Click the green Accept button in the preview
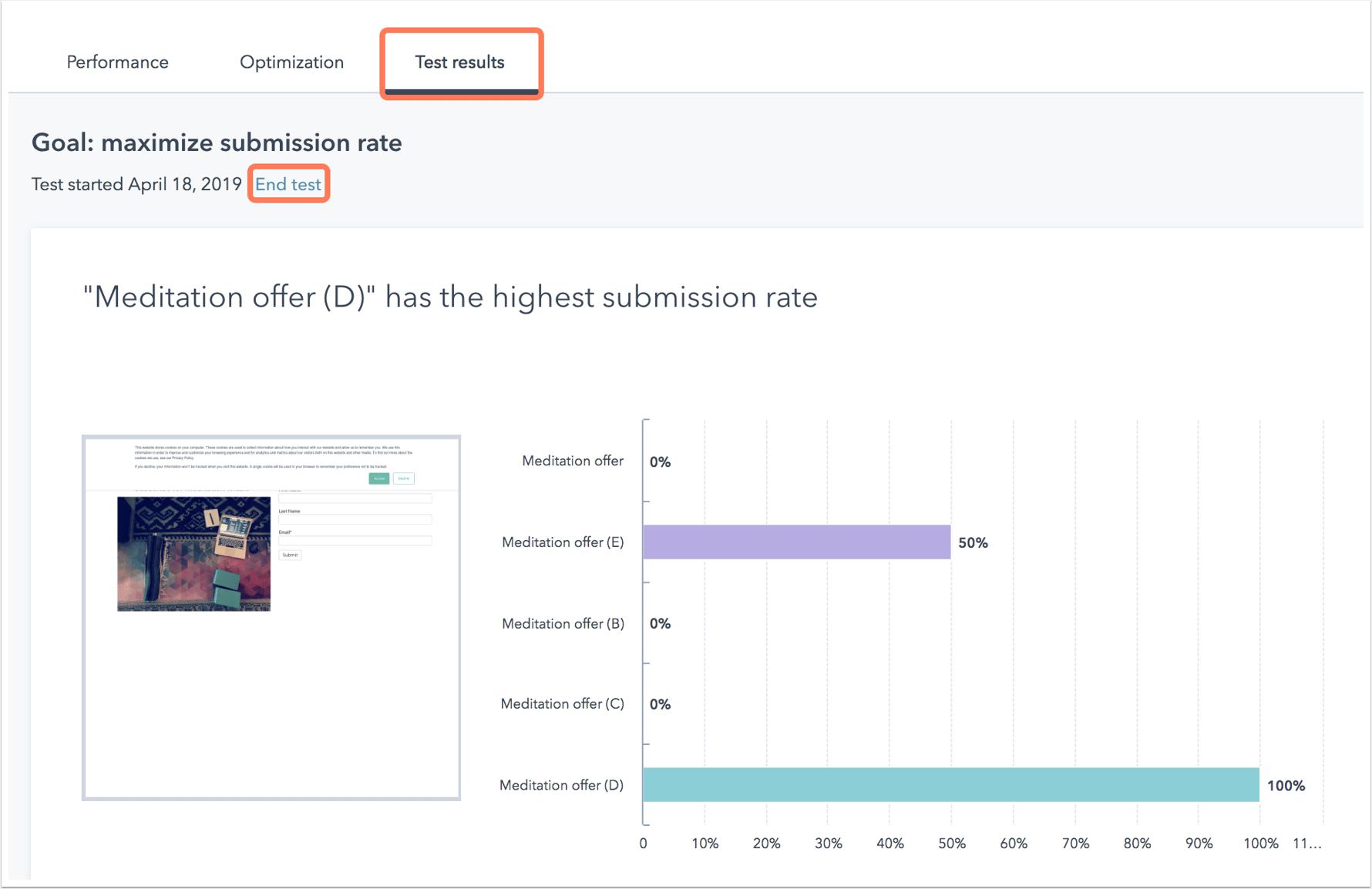The image size is (1372, 889). coord(378,478)
